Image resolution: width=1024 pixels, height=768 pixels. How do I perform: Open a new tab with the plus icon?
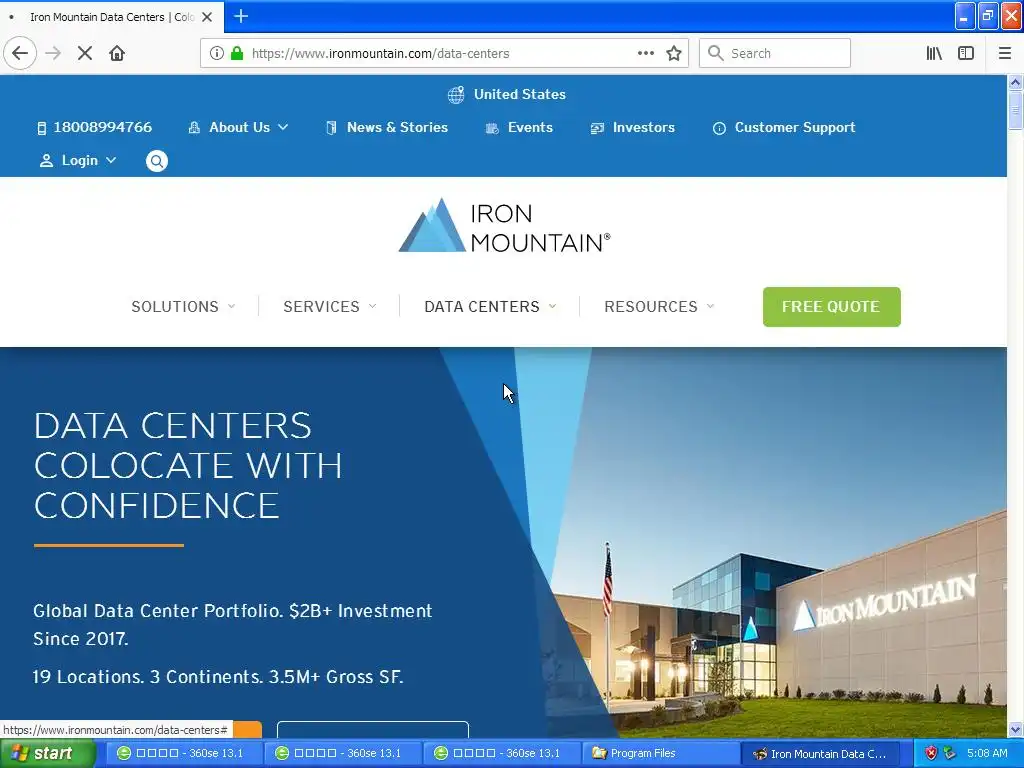[241, 16]
